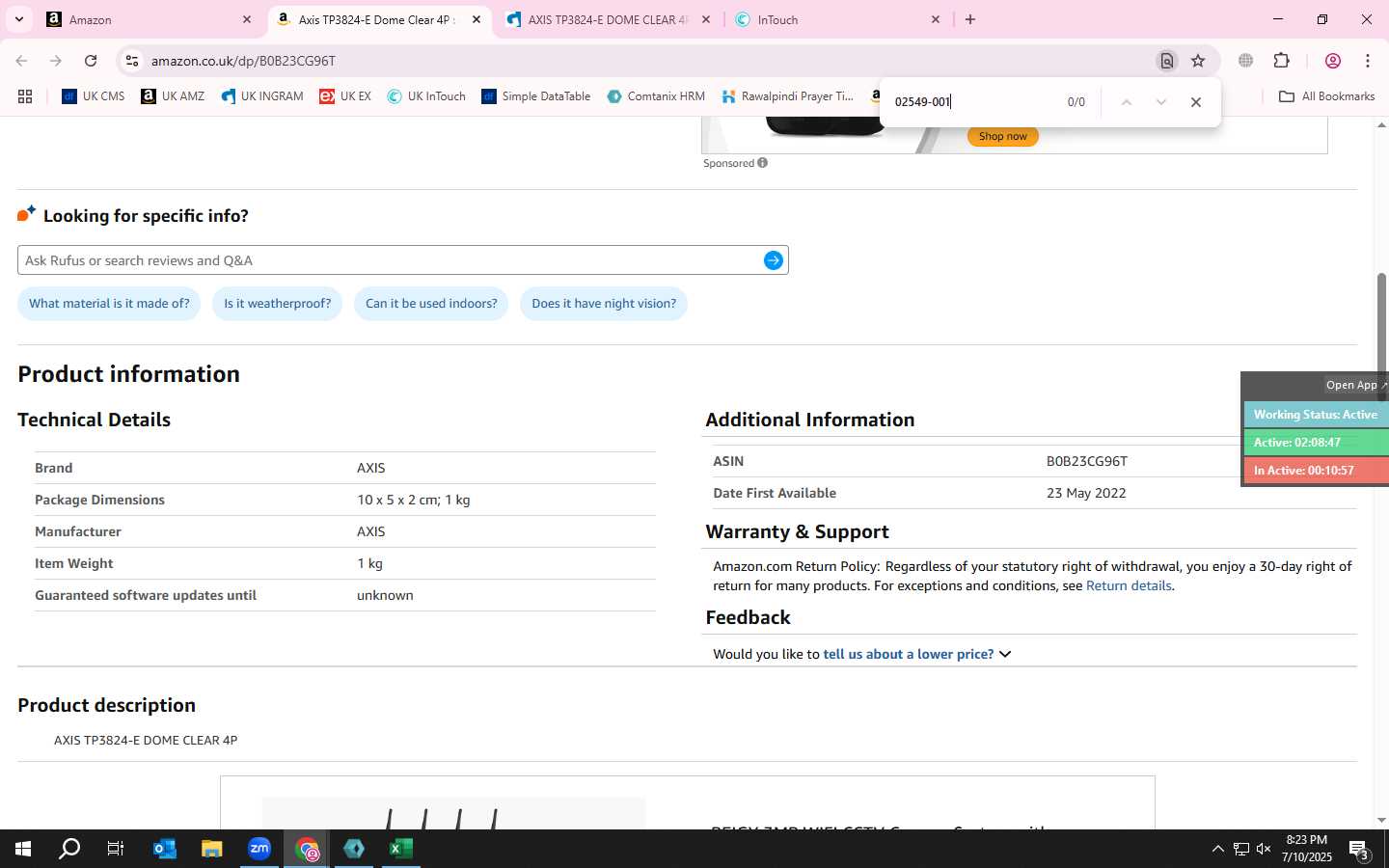Go to next find result arrow
This screenshot has height=868, width=1389.
tap(1161, 102)
